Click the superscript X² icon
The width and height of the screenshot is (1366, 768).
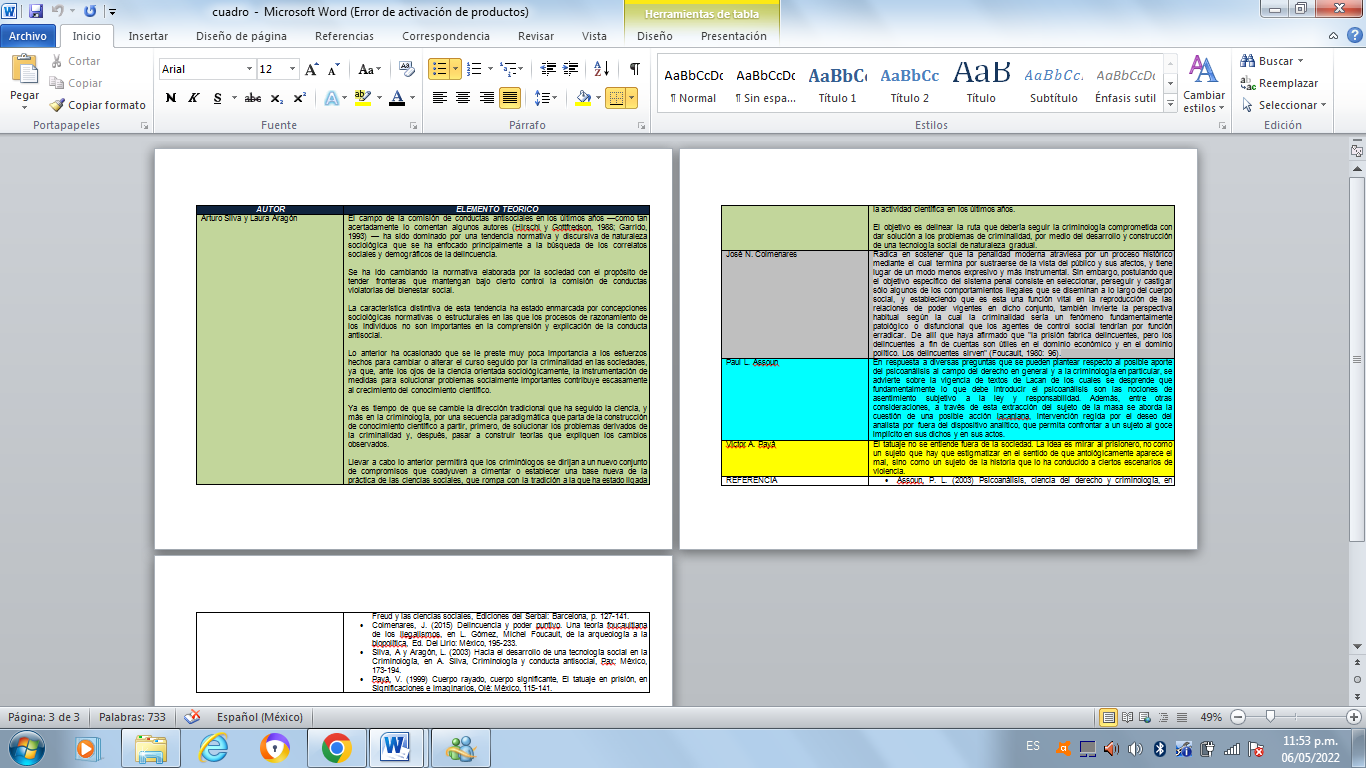point(300,98)
